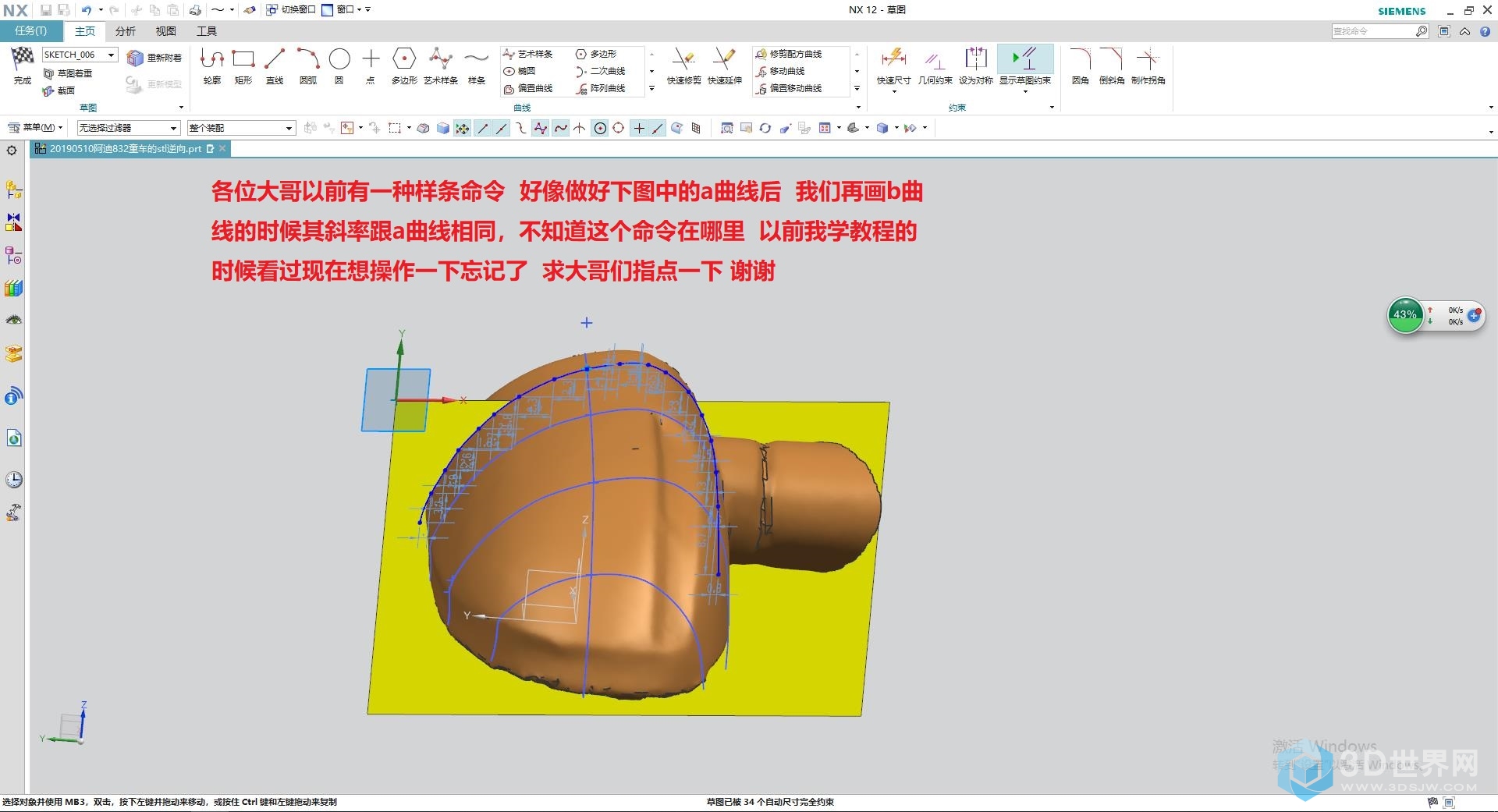Choose the Polygon (多边形) tool
The image size is (1498, 812).
coord(403,65)
